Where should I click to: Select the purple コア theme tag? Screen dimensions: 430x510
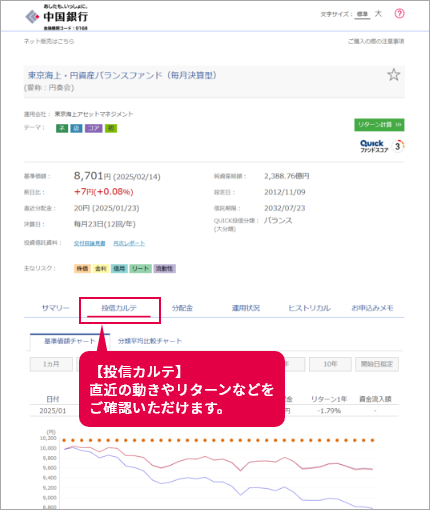tap(93, 128)
